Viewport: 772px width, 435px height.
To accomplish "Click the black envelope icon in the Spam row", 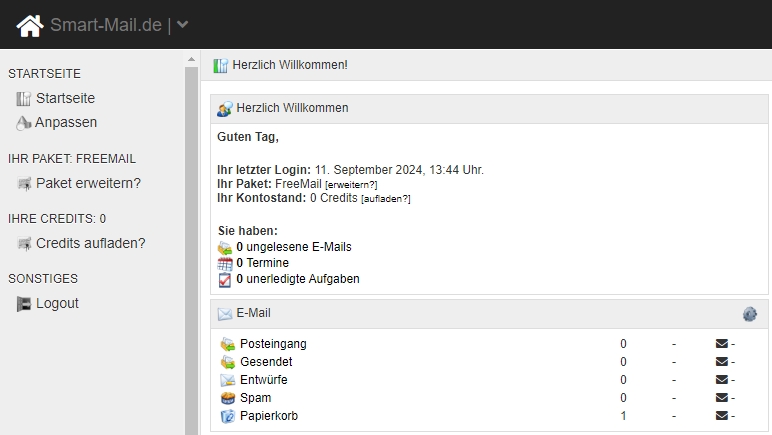I will point(722,398).
